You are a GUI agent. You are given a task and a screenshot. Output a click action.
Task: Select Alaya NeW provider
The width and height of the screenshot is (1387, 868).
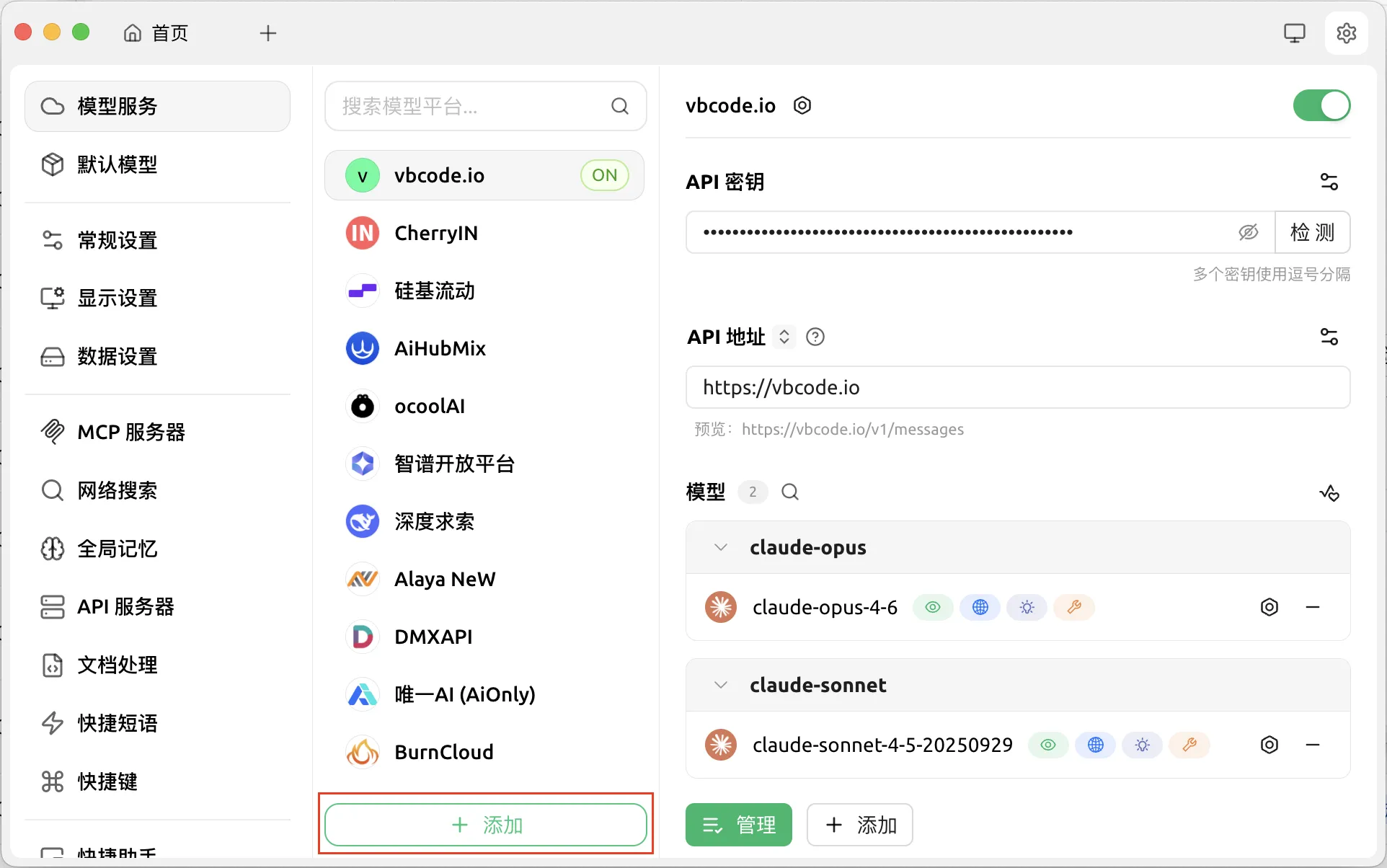coord(484,579)
